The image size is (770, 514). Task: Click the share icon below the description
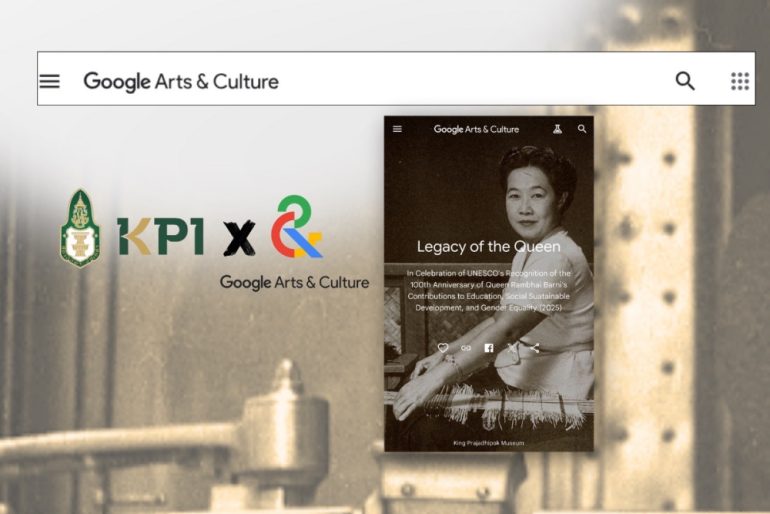tap(535, 348)
